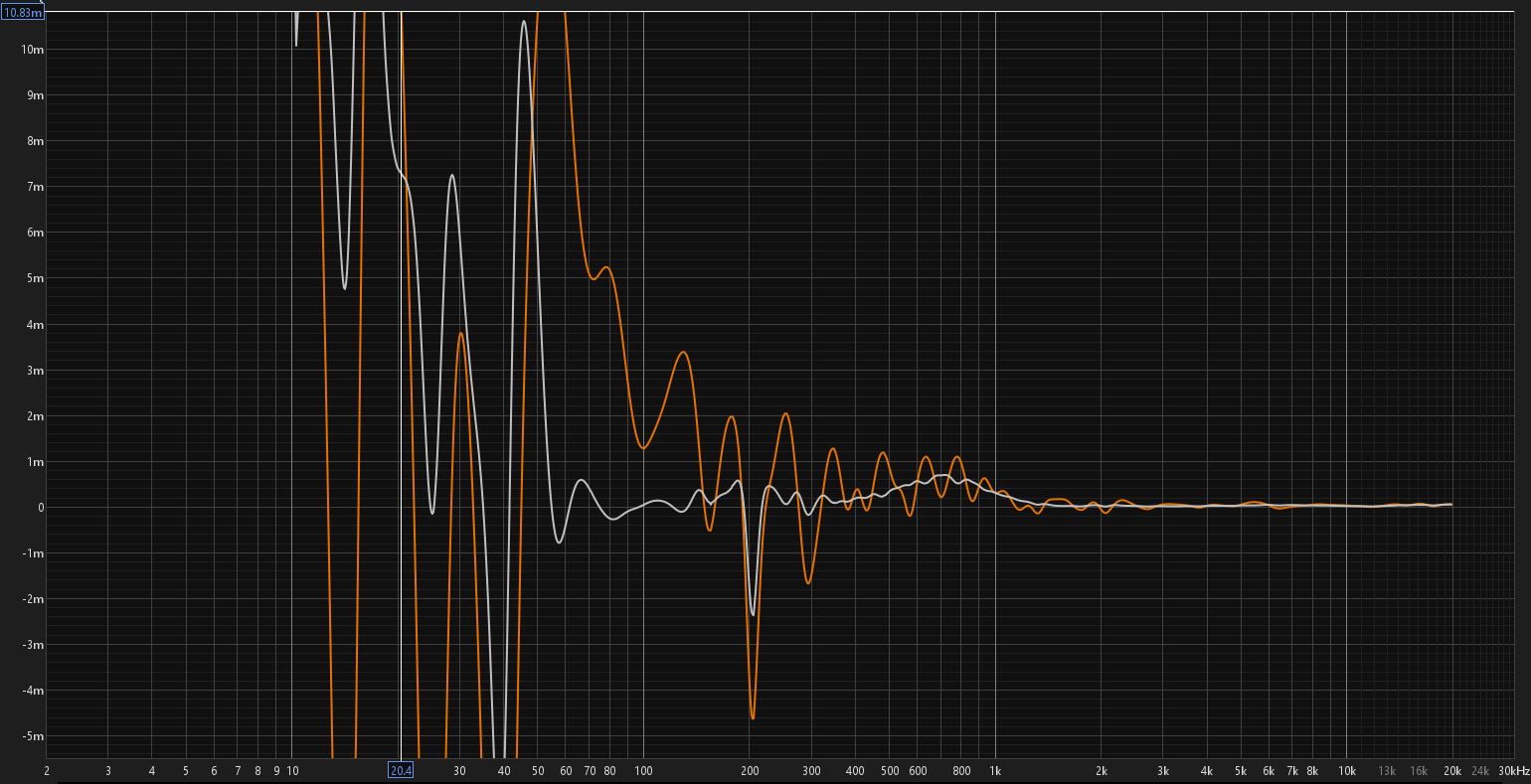Click the 4k frequency axis label

click(x=1207, y=771)
